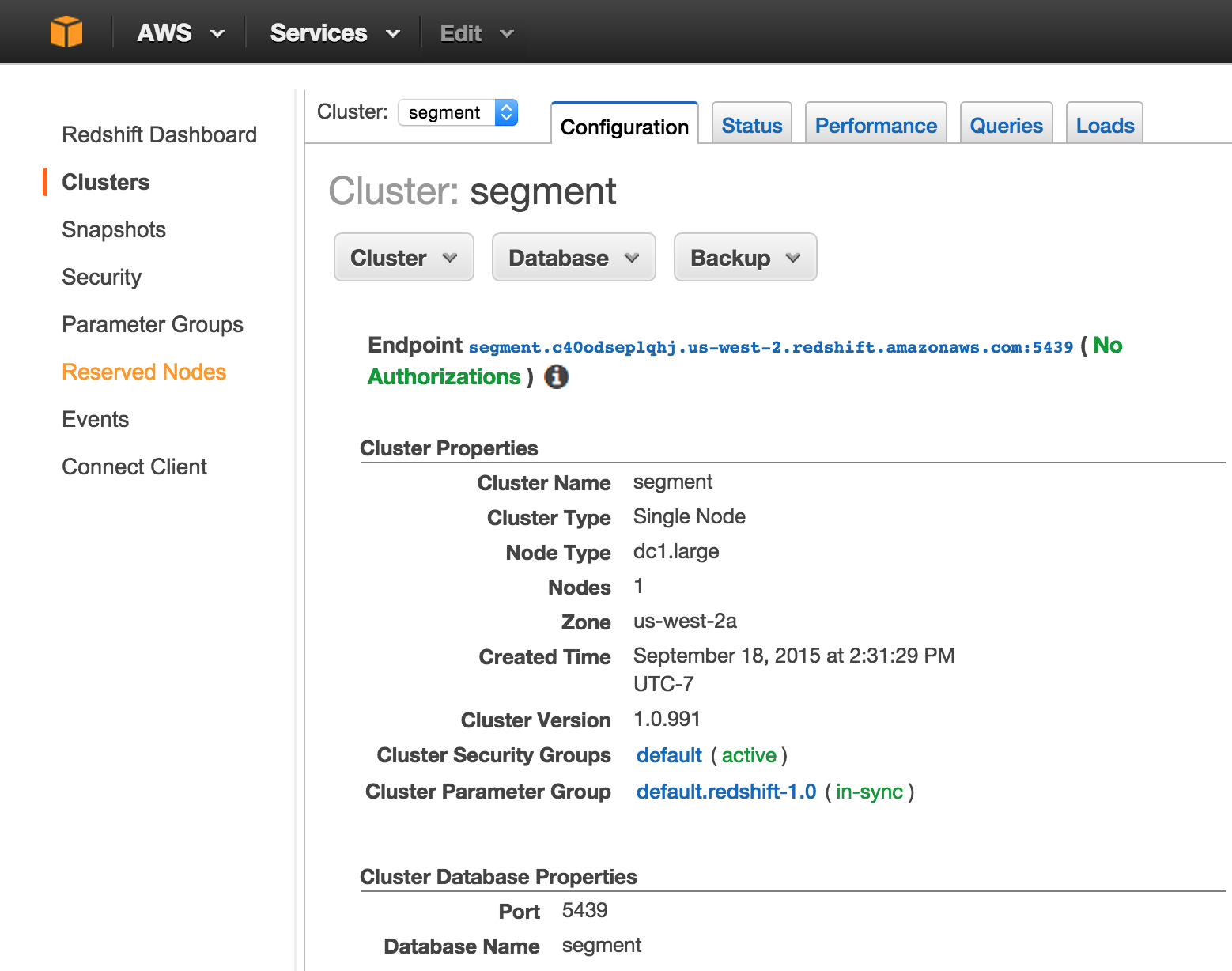The width and height of the screenshot is (1232, 971).
Task: Click the orange AWS cube logo
Action: pos(66,32)
